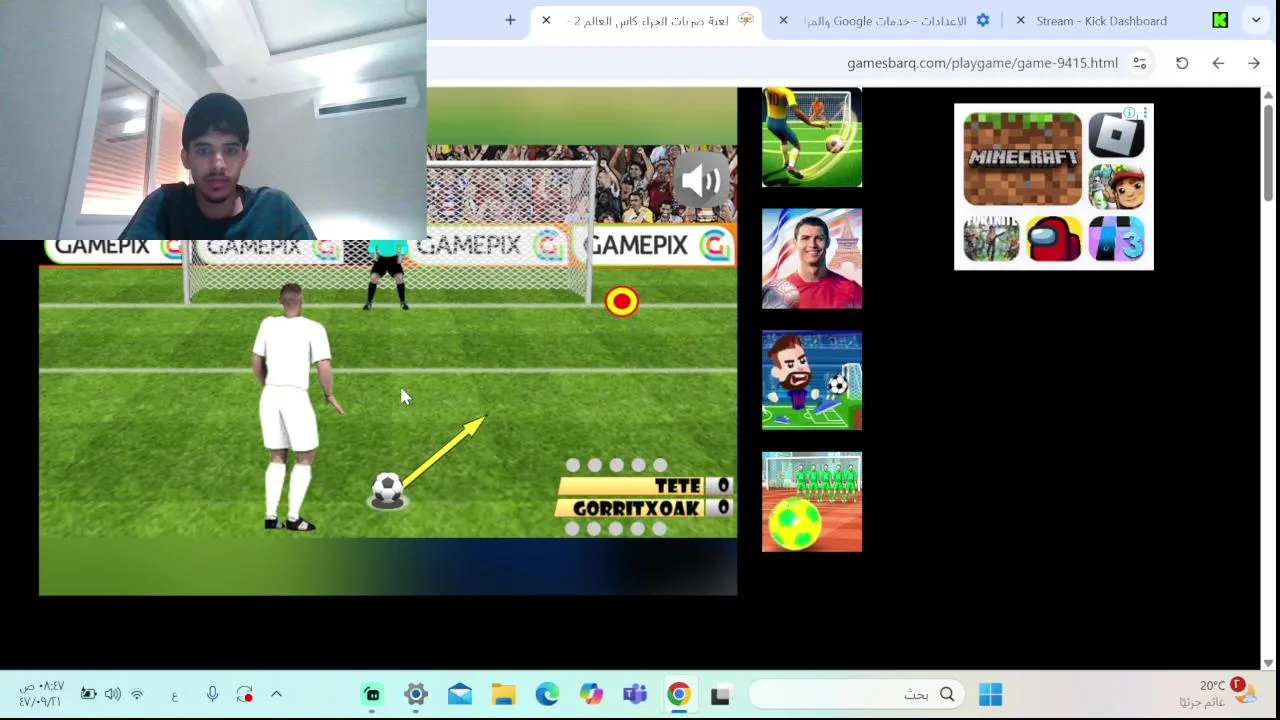Click the gamesbarq.com URL in the address bar
Screen dimensions: 1280x720
pyautogui.click(x=982, y=63)
